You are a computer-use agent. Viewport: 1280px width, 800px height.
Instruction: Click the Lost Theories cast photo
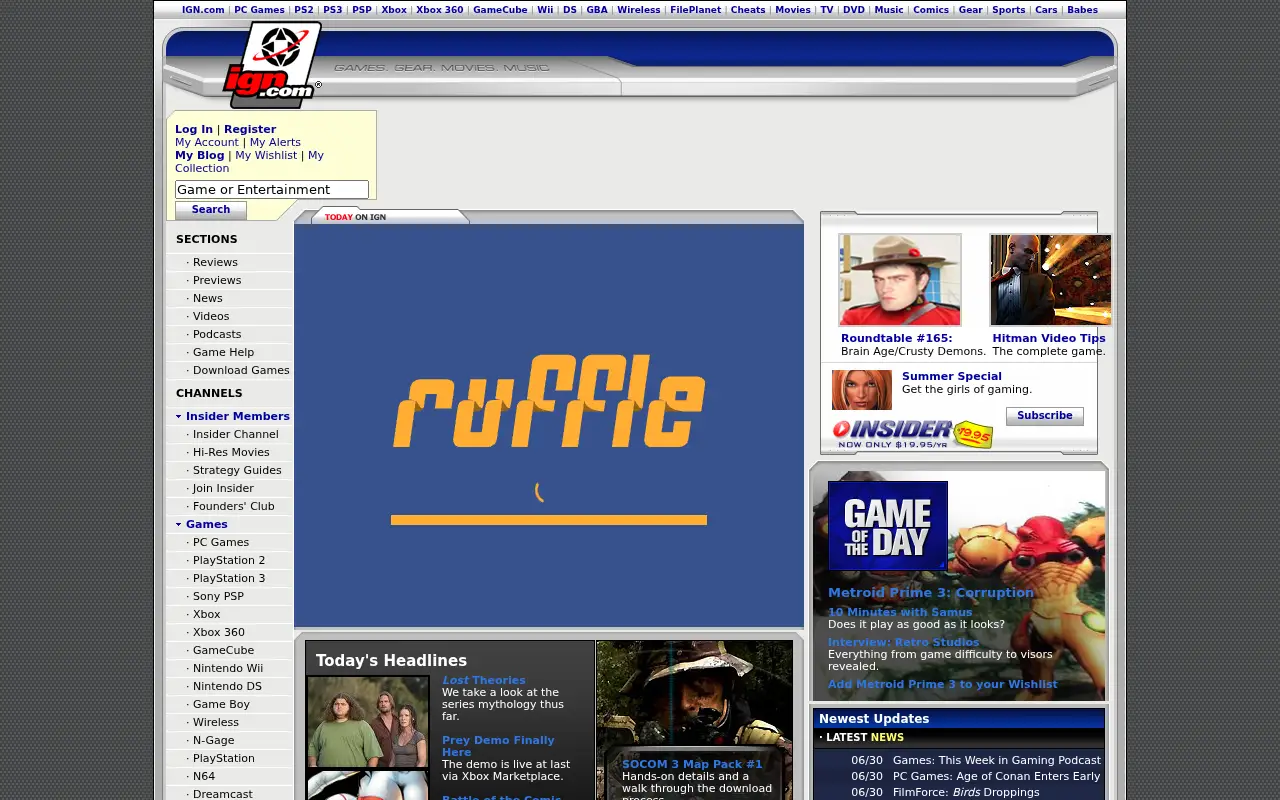[368, 722]
